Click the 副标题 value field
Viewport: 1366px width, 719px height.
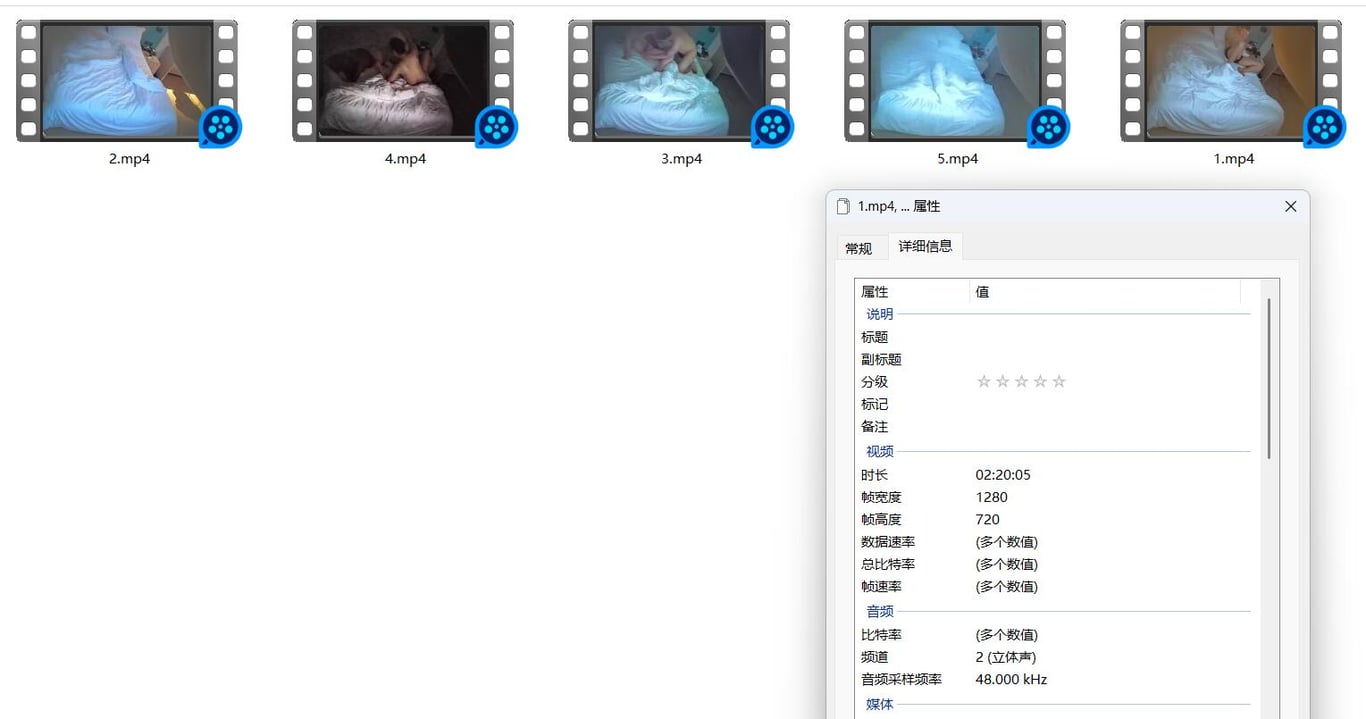[1110, 359]
